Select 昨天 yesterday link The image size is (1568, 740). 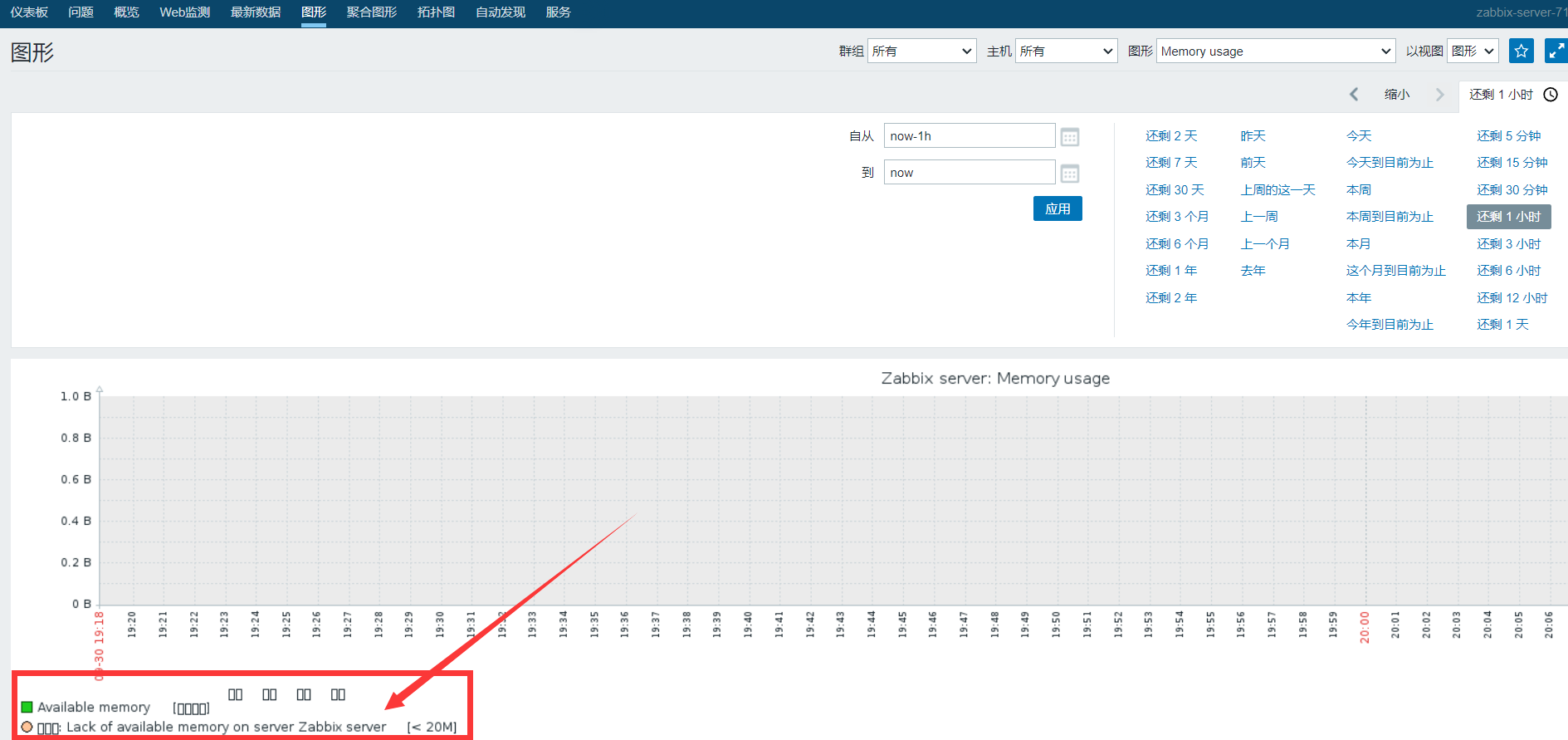(x=1253, y=135)
